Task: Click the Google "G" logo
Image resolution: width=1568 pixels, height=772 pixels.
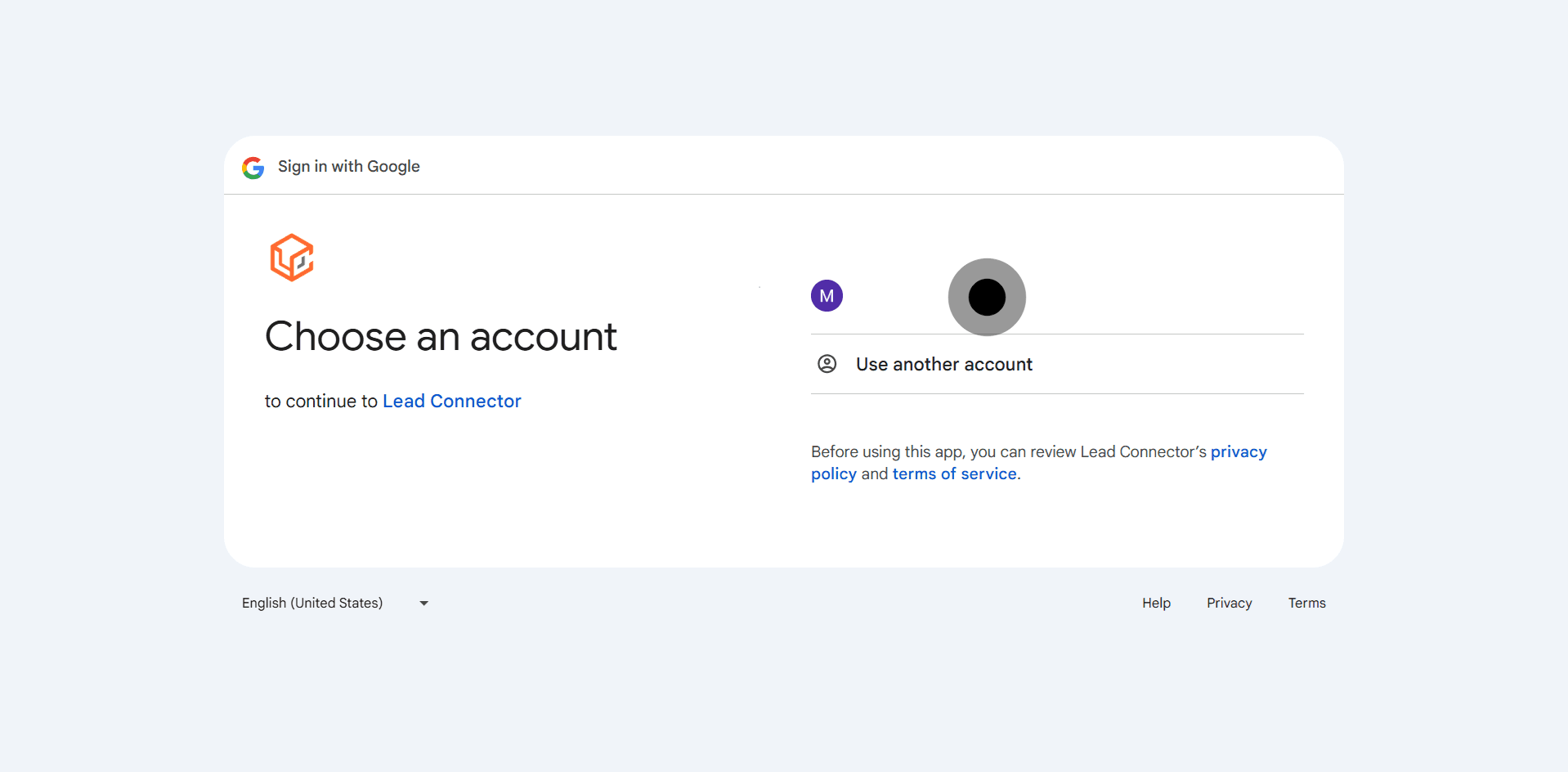Action: pyautogui.click(x=253, y=168)
